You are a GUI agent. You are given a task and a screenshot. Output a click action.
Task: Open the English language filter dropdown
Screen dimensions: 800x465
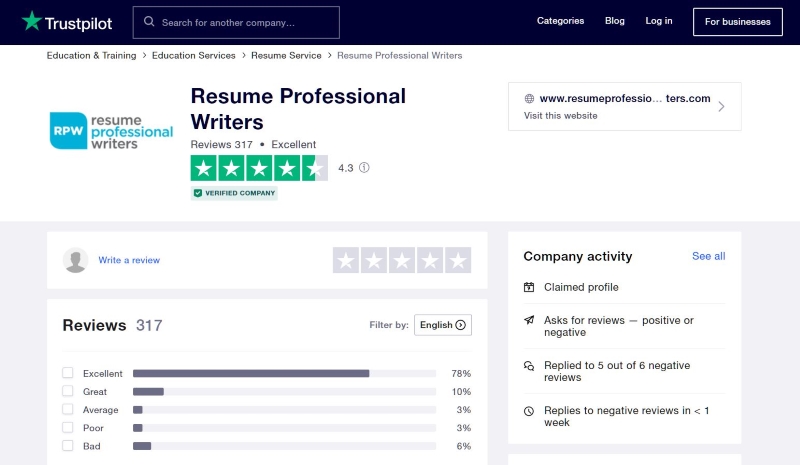pos(443,325)
